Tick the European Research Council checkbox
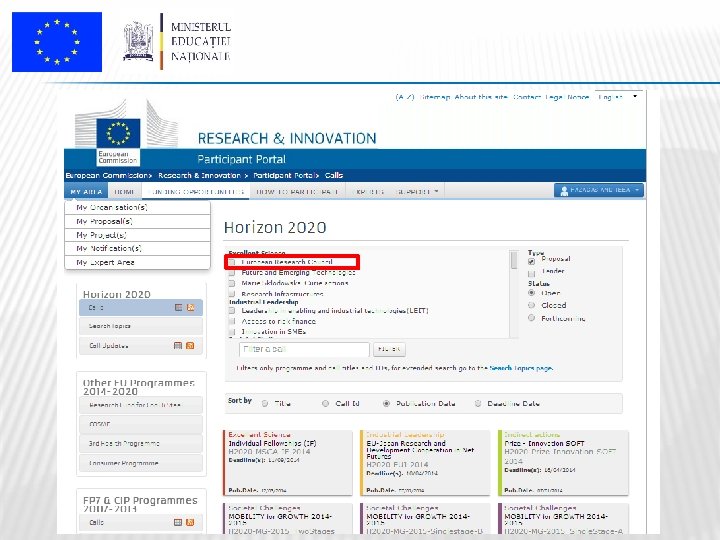This screenshot has width=720, height=540. 232,262
